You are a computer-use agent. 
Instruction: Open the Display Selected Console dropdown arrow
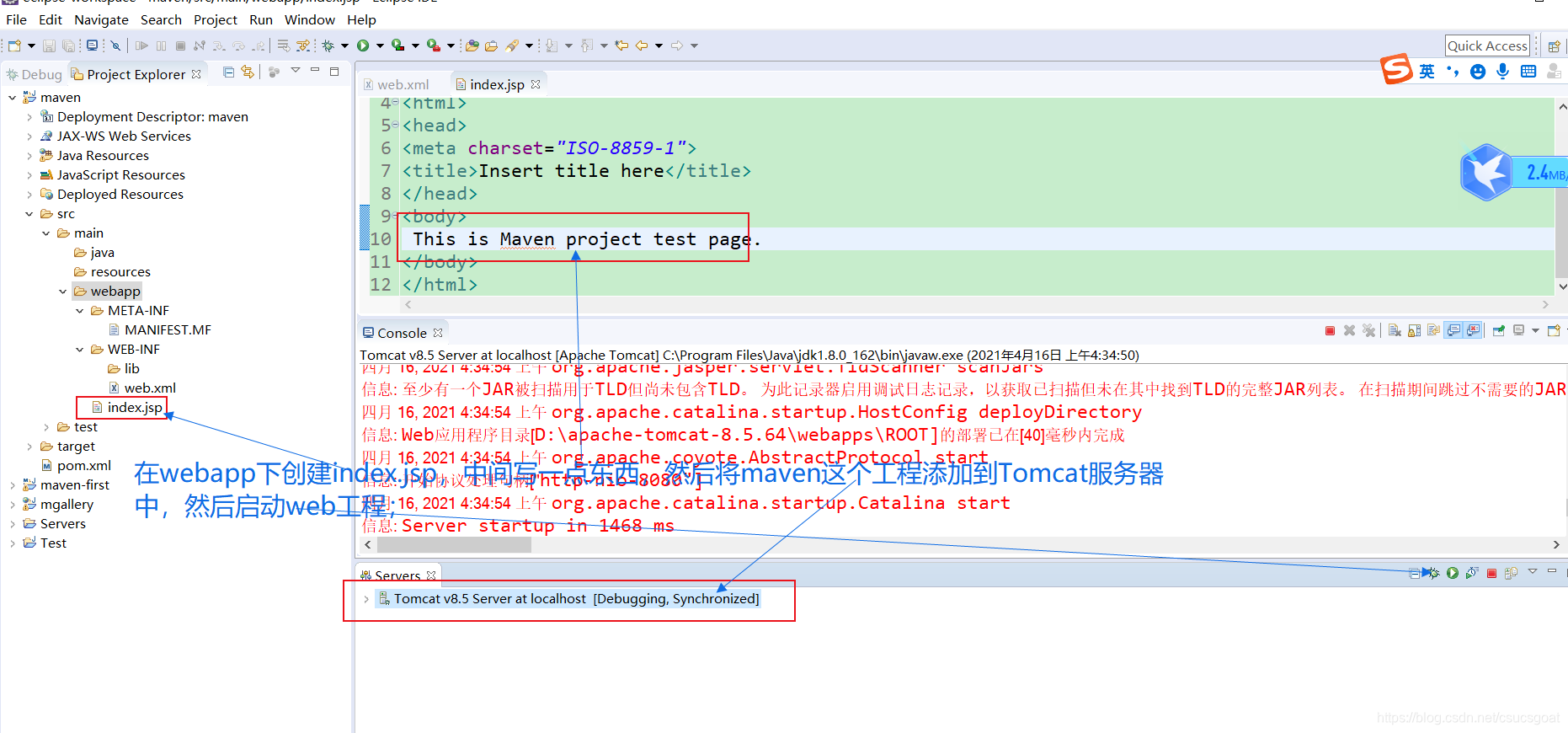tap(1535, 331)
